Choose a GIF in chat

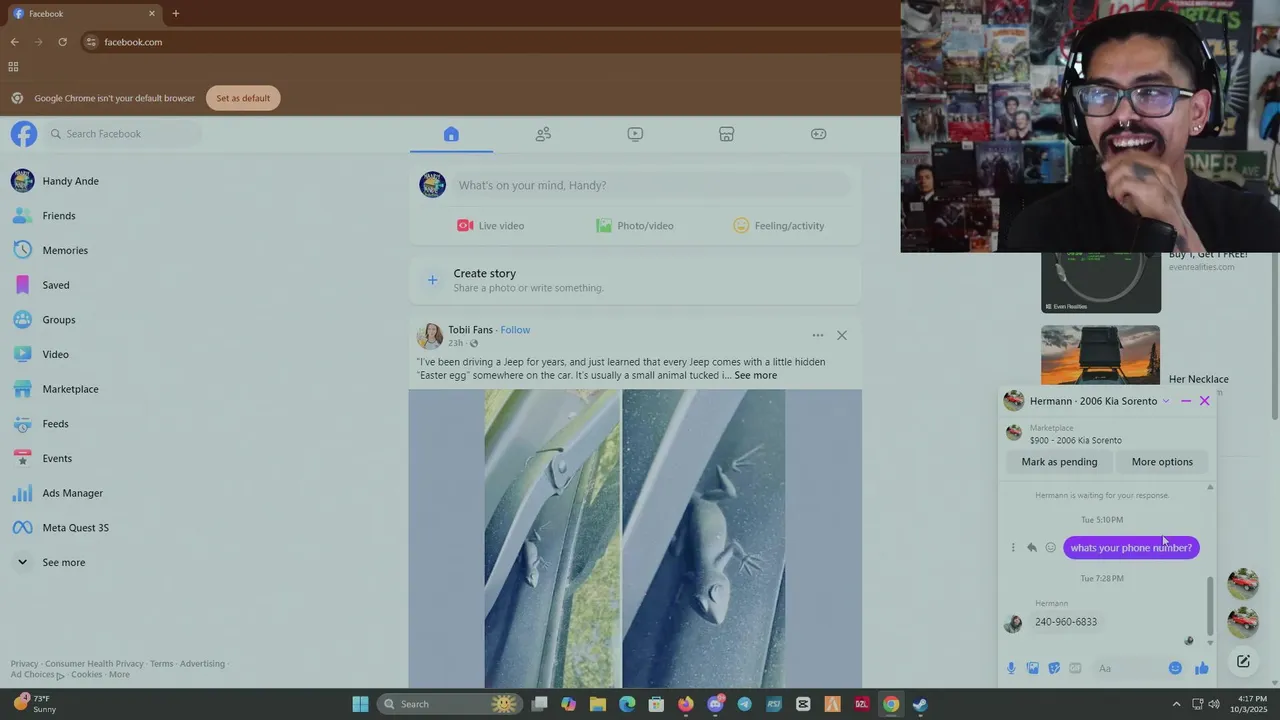1075,668
